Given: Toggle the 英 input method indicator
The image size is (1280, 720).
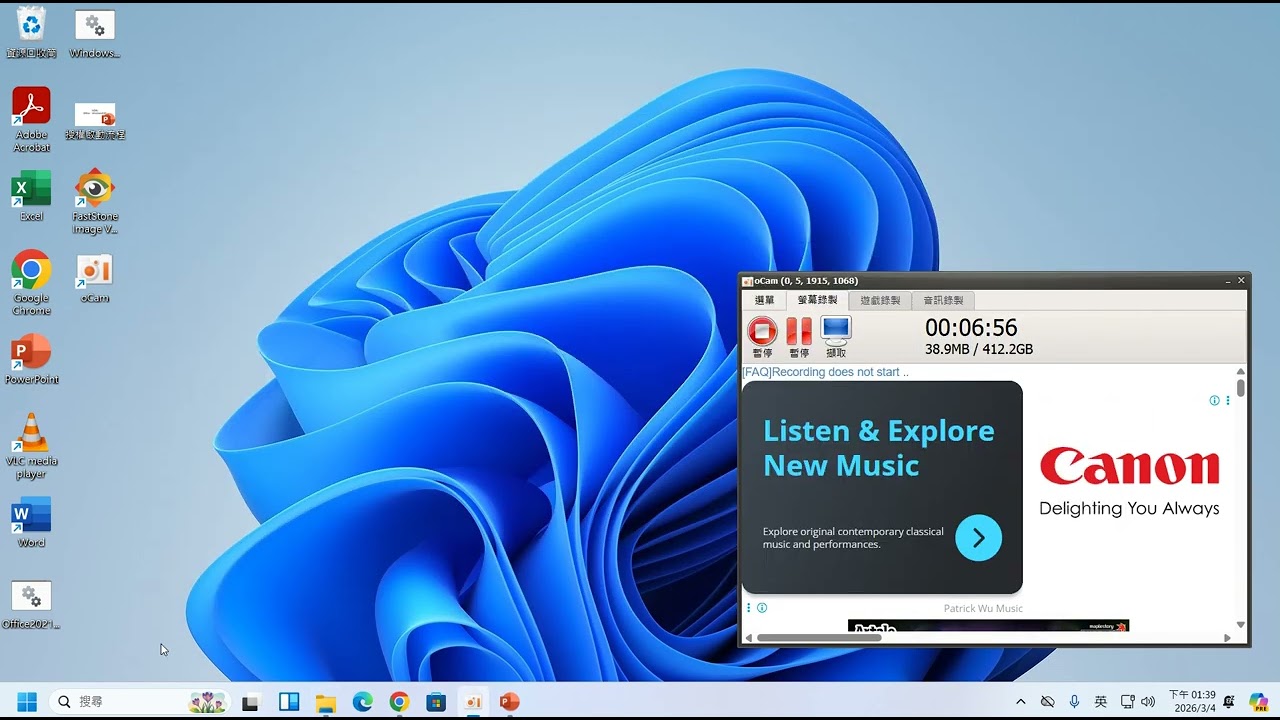Looking at the screenshot, I should (x=1101, y=702).
